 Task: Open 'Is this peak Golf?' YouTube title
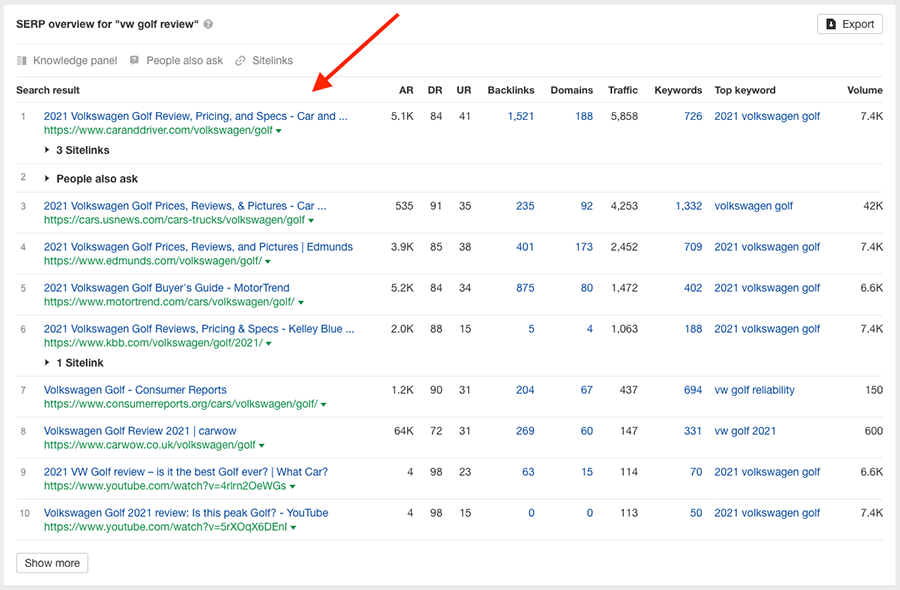(x=186, y=513)
